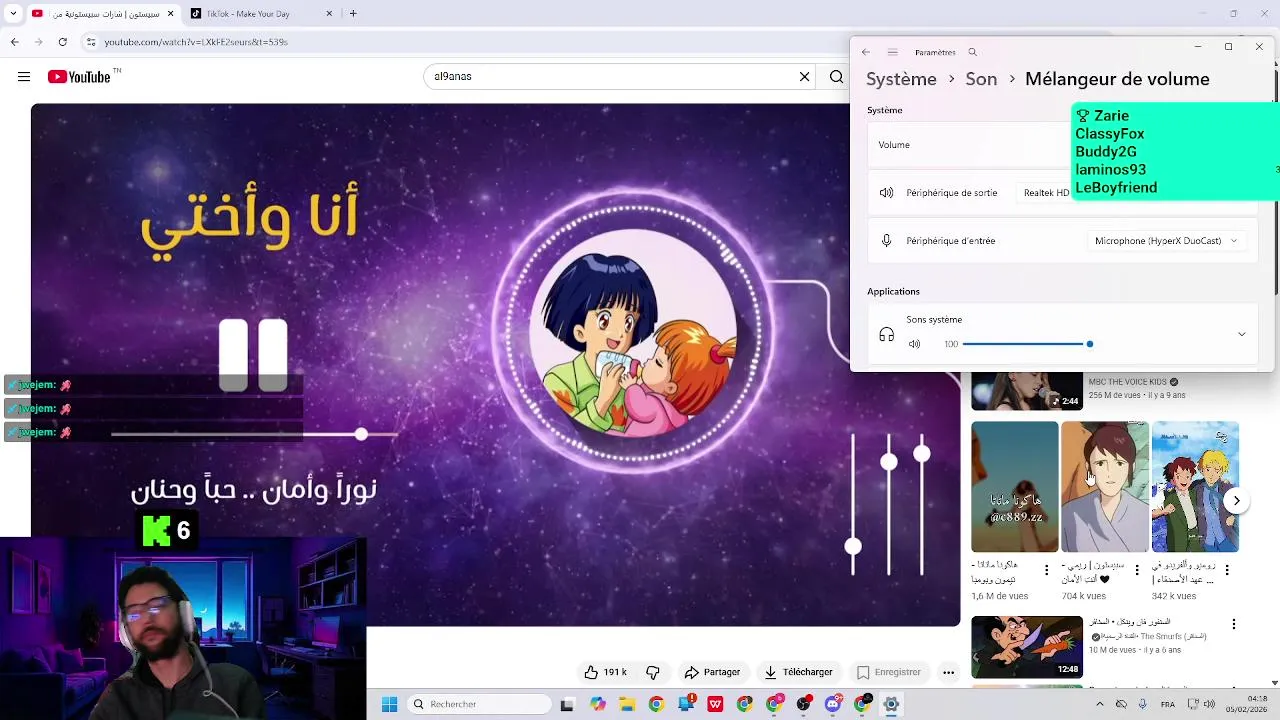Image resolution: width=1280 pixels, height=720 pixels.
Task: Expand the Sons système application row
Action: coord(1241,335)
